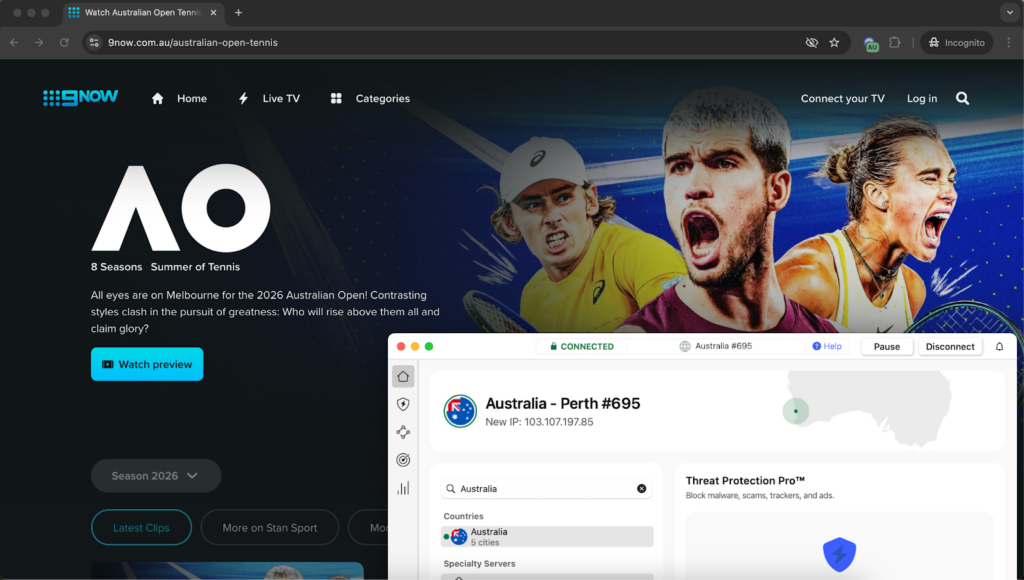Open the statistics bar chart sidebar icon
This screenshot has height=580, width=1024.
(403, 488)
